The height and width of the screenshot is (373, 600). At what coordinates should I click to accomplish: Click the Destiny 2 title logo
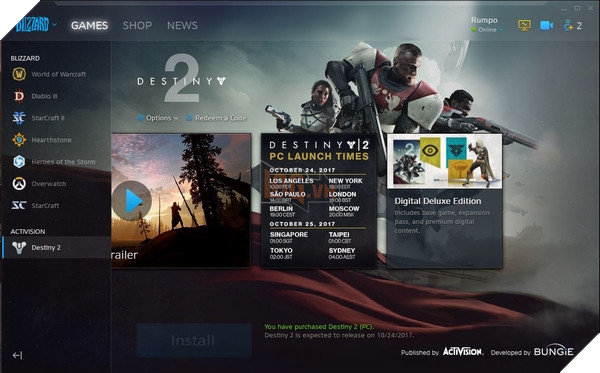pyautogui.click(x=182, y=79)
